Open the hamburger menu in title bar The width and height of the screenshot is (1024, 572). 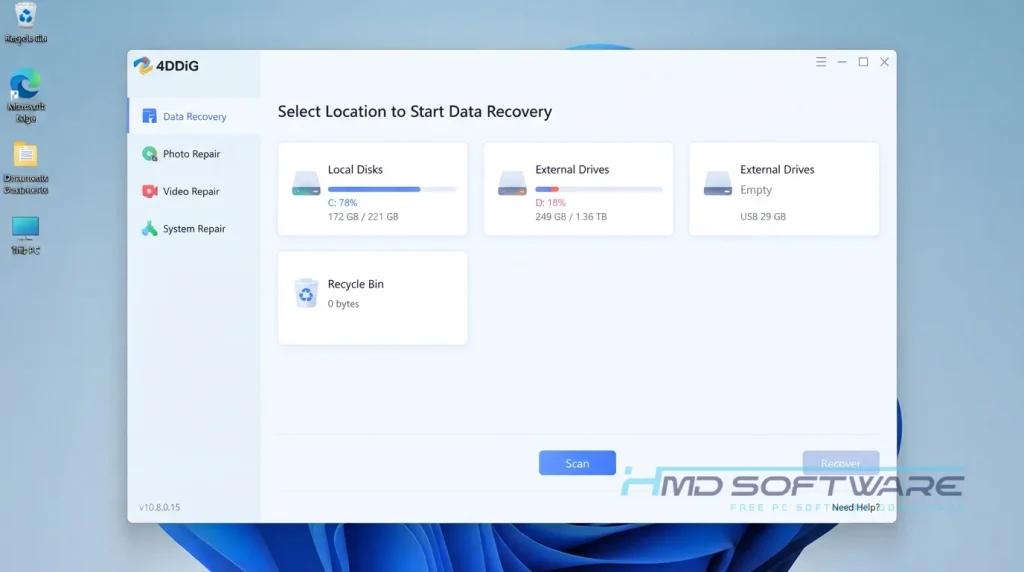click(x=821, y=61)
